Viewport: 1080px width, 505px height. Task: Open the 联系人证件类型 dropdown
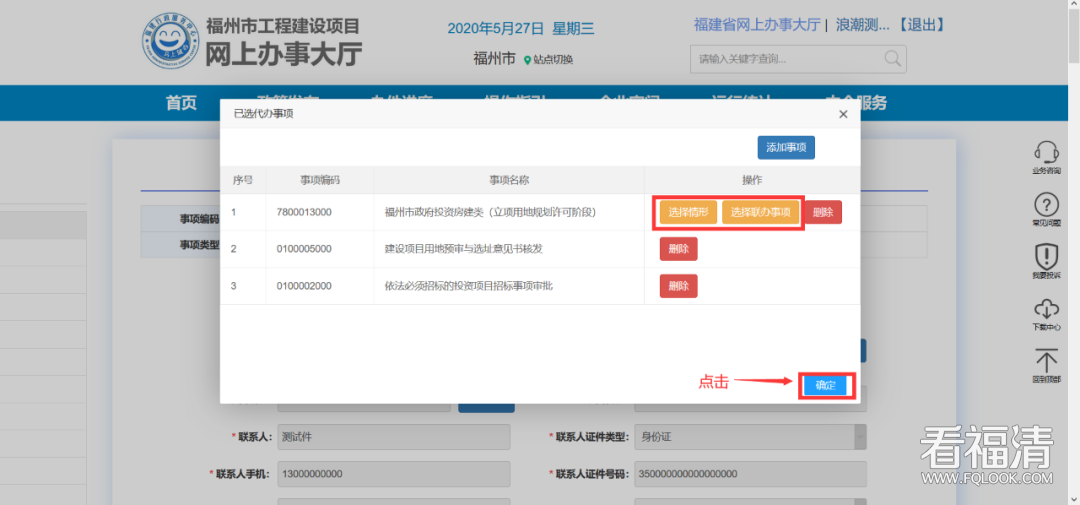[x=750, y=437]
